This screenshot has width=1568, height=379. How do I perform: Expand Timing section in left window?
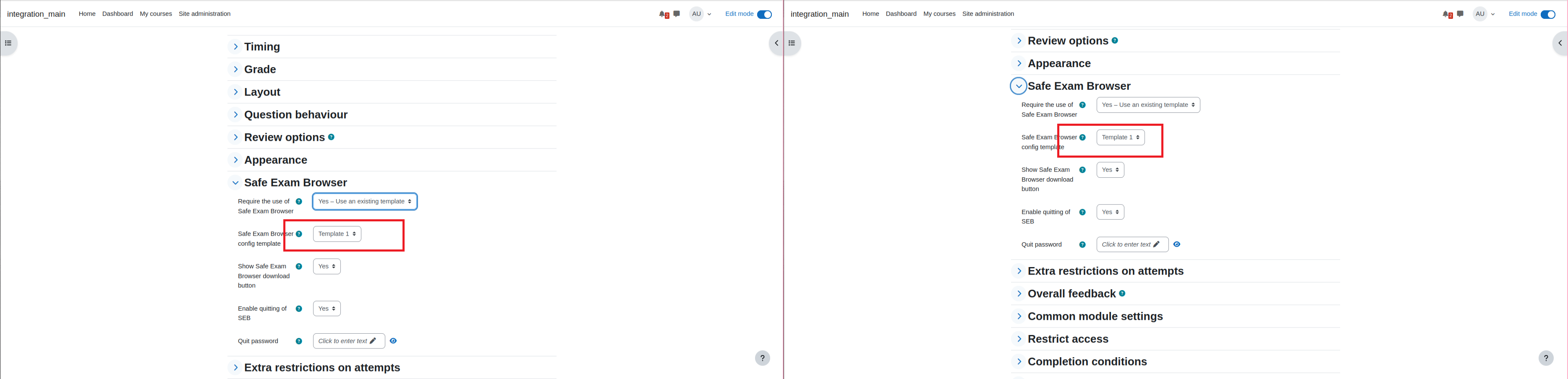235,47
